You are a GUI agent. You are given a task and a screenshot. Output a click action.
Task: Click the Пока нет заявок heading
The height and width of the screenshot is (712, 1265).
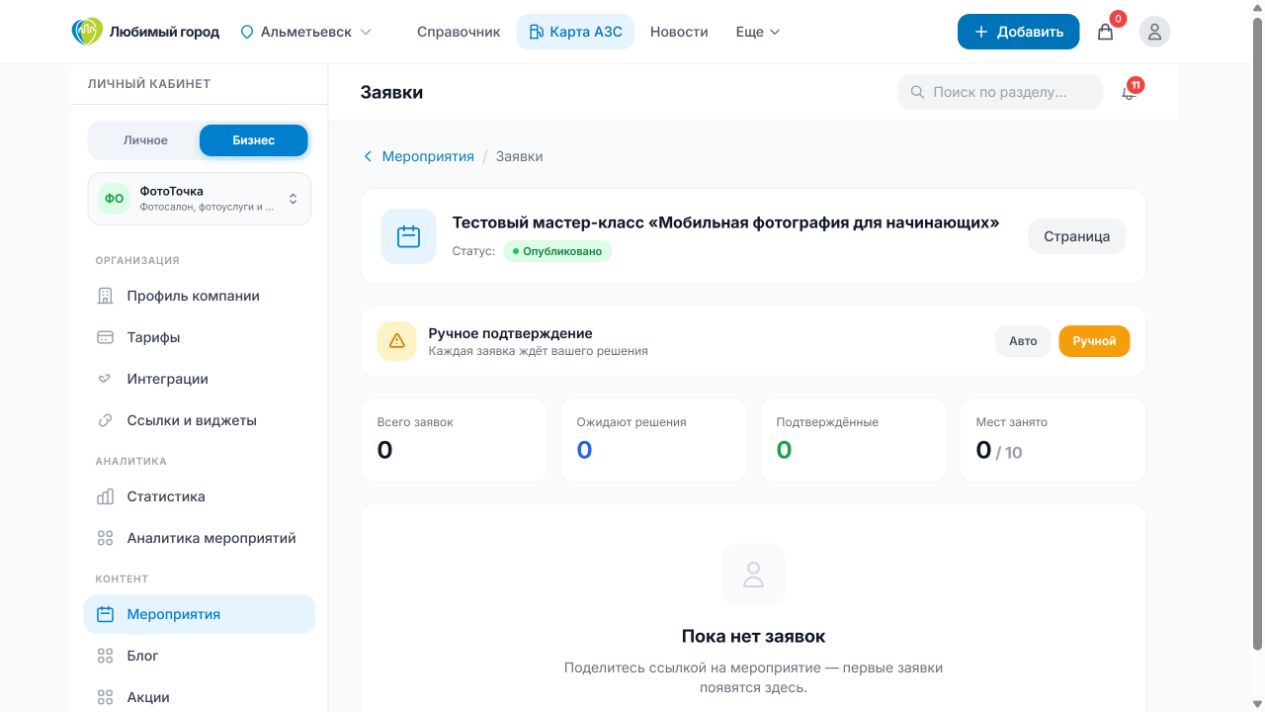pos(753,636)
